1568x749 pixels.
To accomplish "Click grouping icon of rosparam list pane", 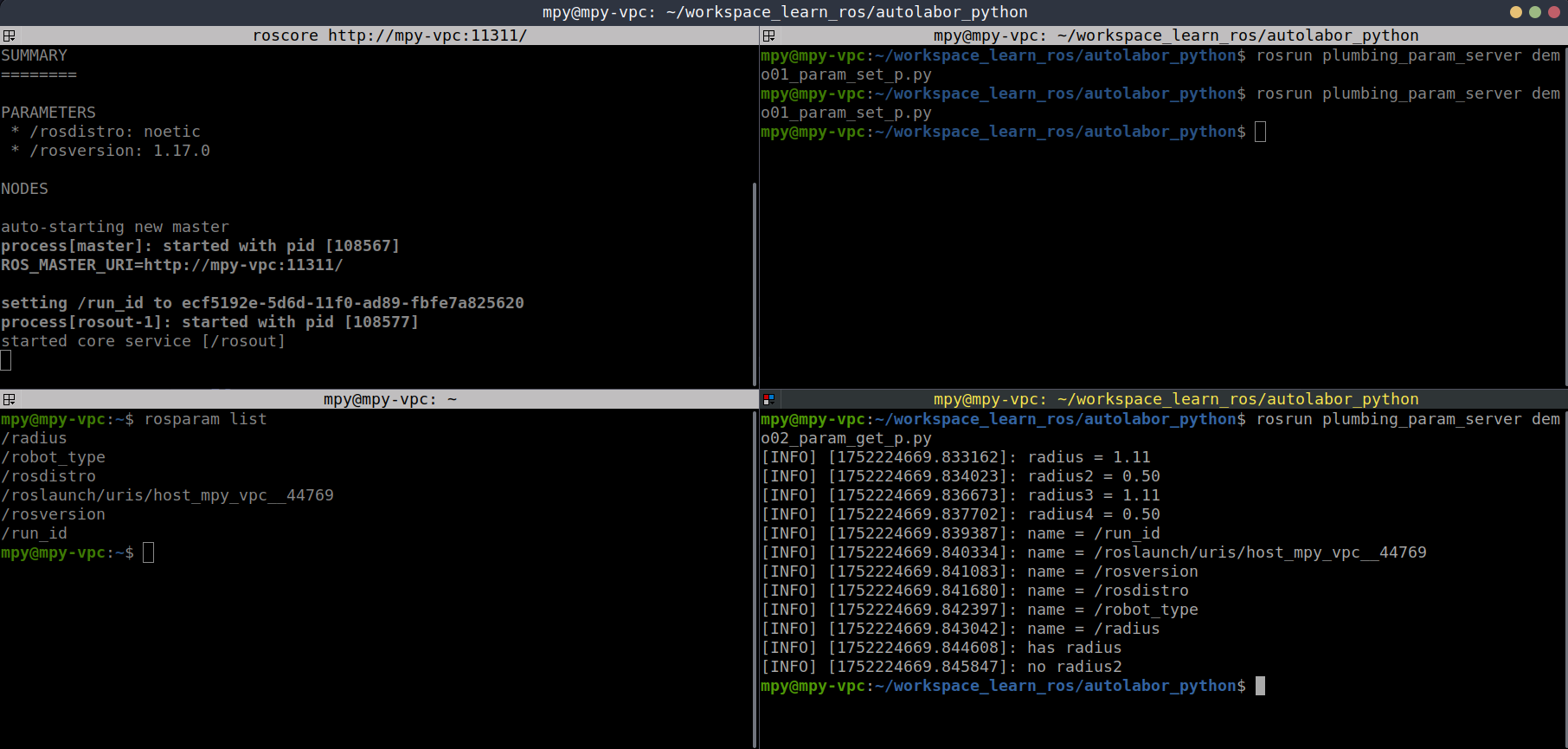I will [9, 399].
